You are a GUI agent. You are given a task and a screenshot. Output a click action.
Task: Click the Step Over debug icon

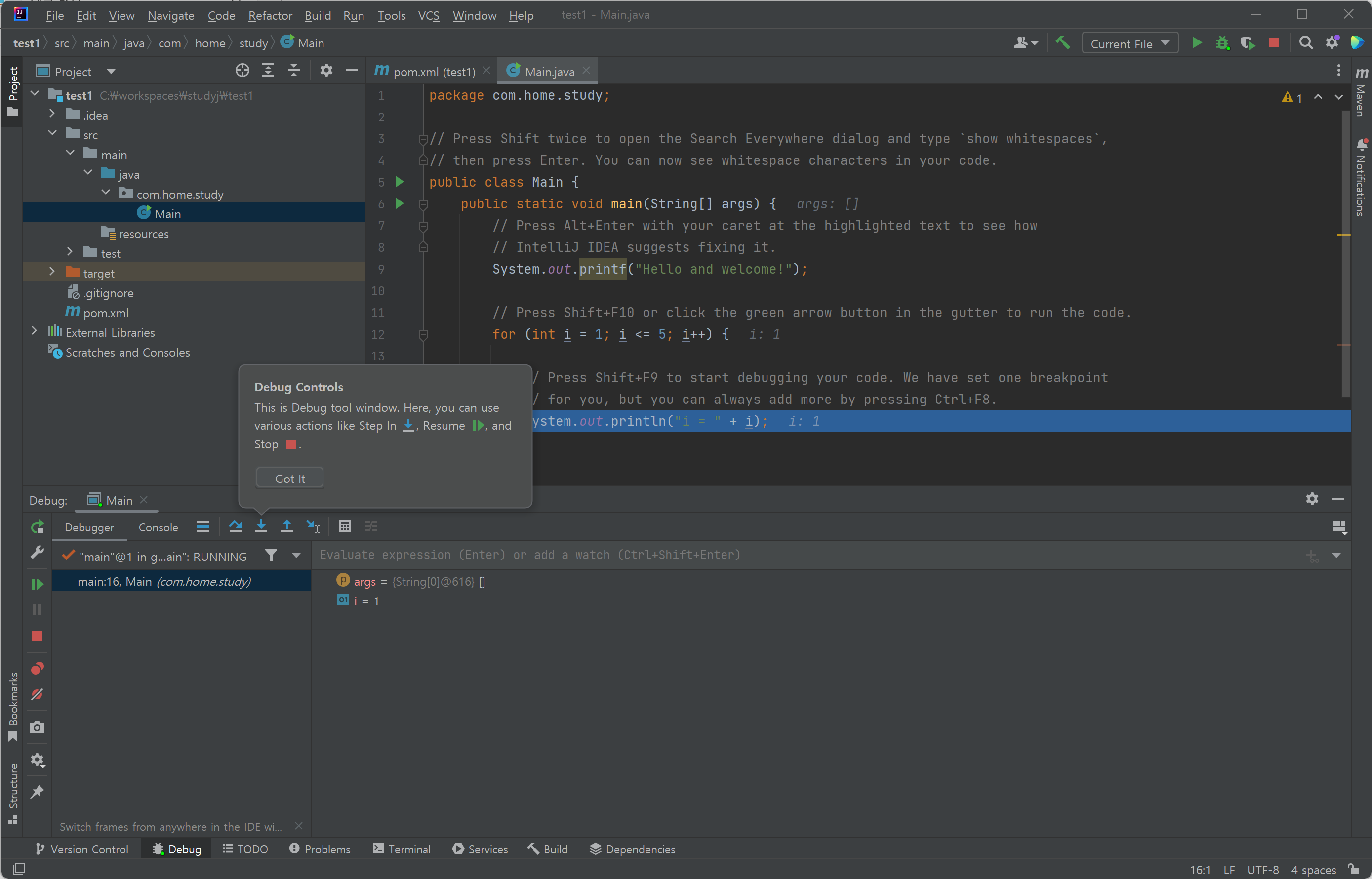235,527
